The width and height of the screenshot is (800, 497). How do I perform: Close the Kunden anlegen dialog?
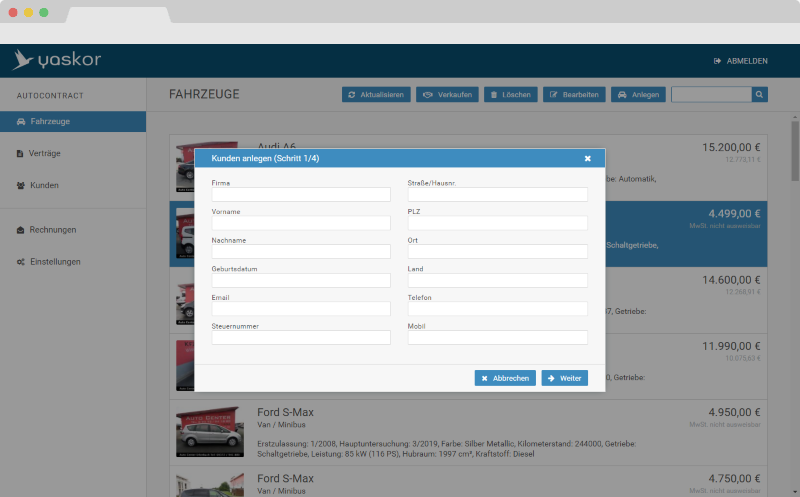pos(588,159)
